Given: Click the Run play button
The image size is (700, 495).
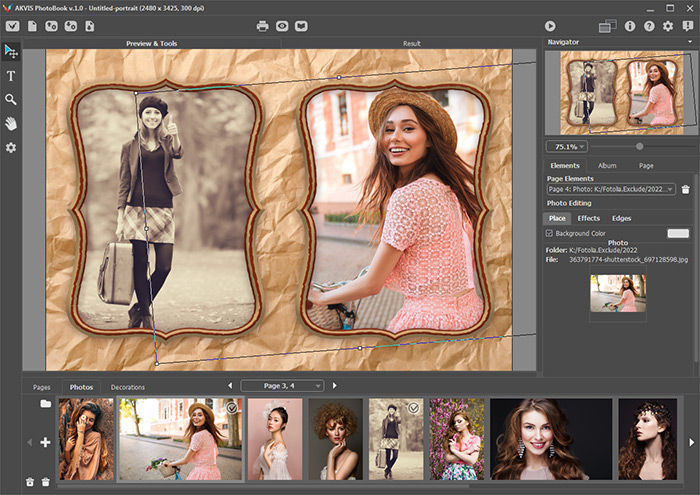Looking at the screenshot, I should 550,26.
